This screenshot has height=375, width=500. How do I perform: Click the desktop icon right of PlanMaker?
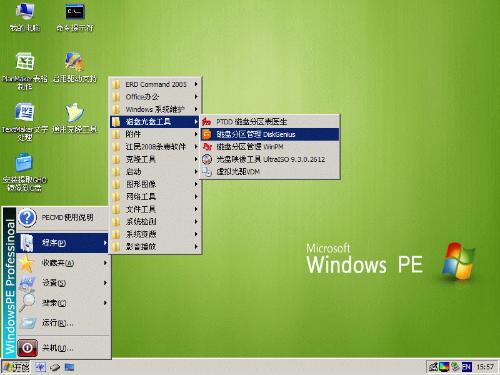(75, 67)
